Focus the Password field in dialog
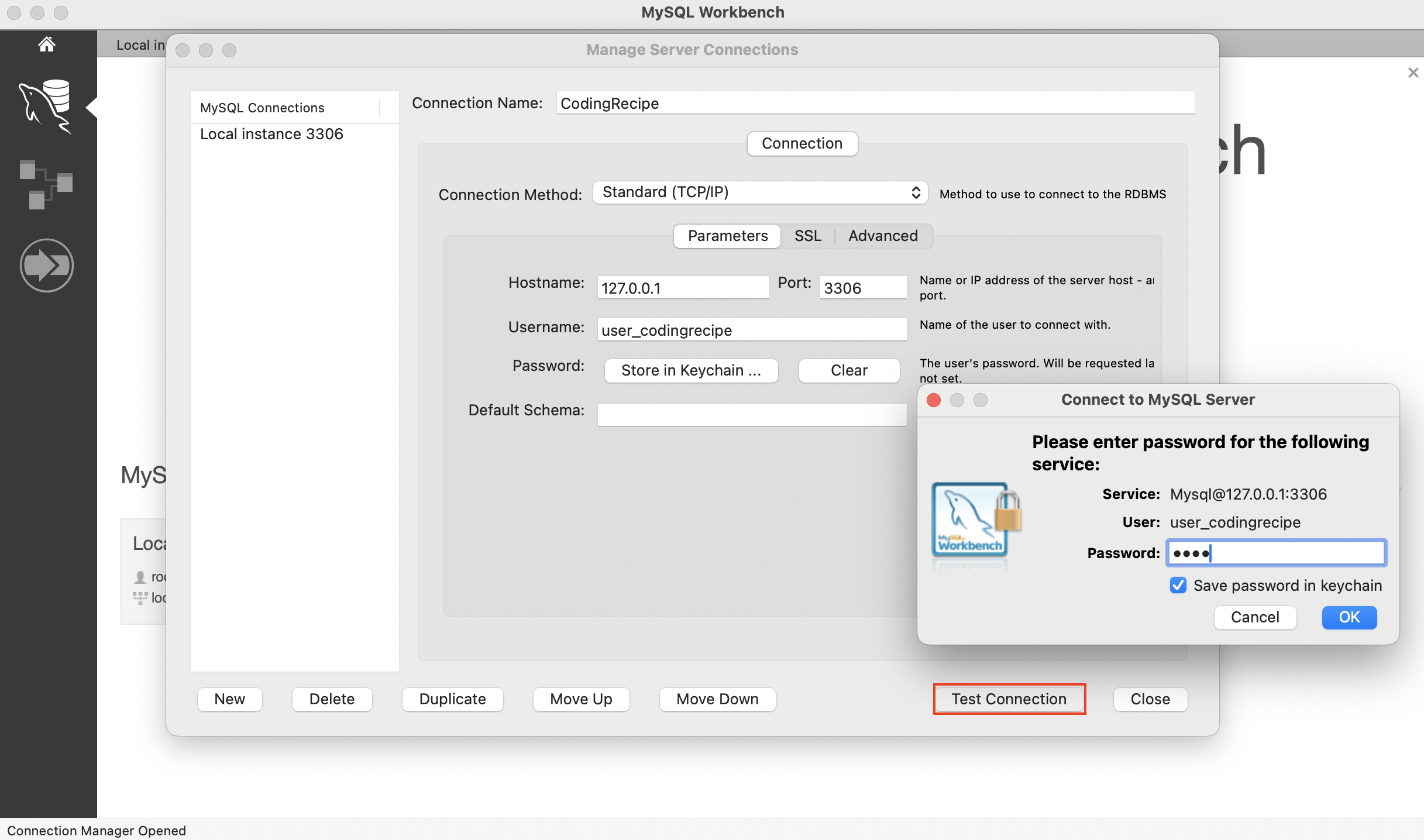The height and width of the screenshot is (840, 1424). point(1276,553)
